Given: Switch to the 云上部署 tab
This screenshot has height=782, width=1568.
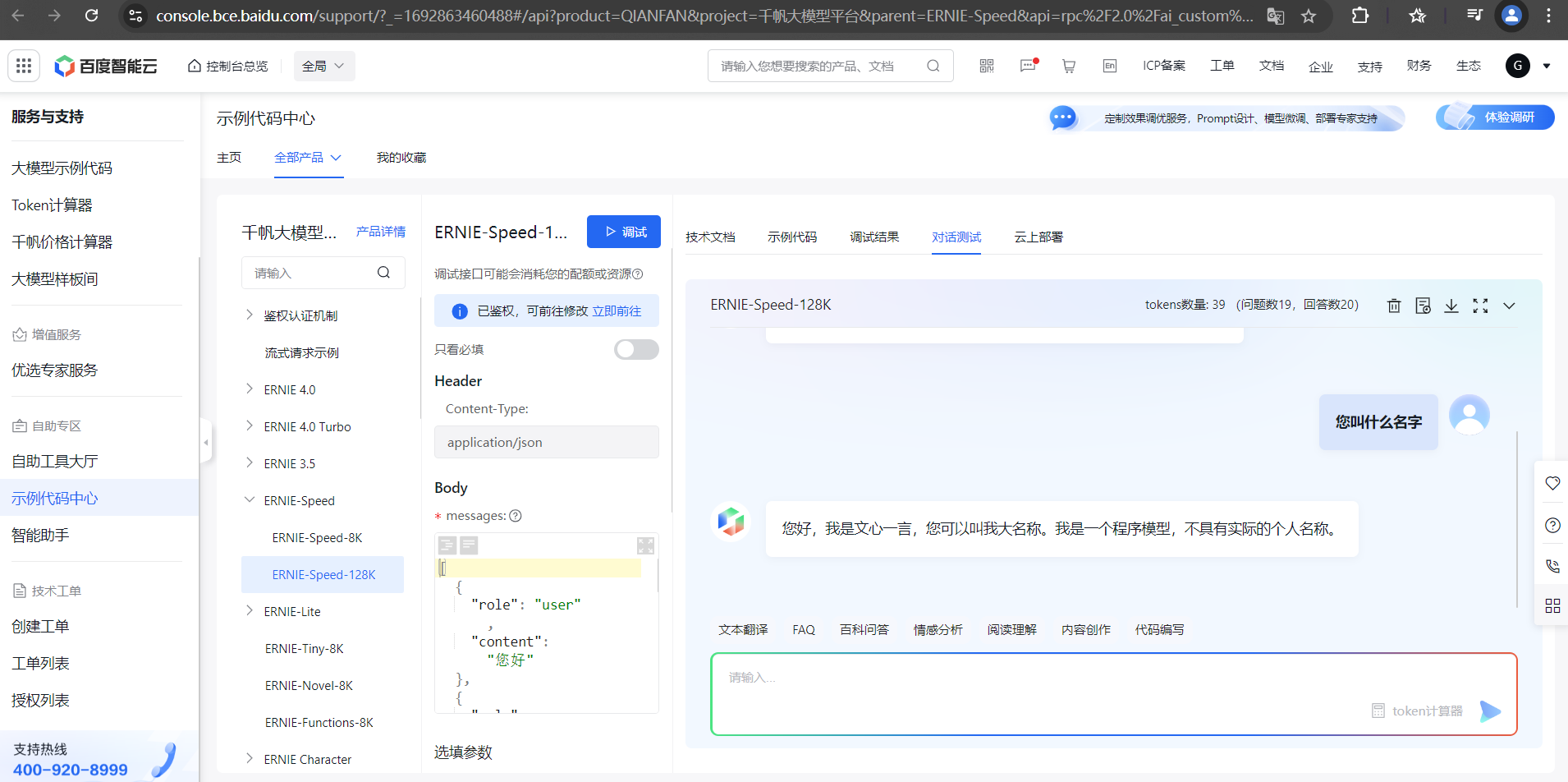Looking at the screenshot, I should [x=1038, y=237].
